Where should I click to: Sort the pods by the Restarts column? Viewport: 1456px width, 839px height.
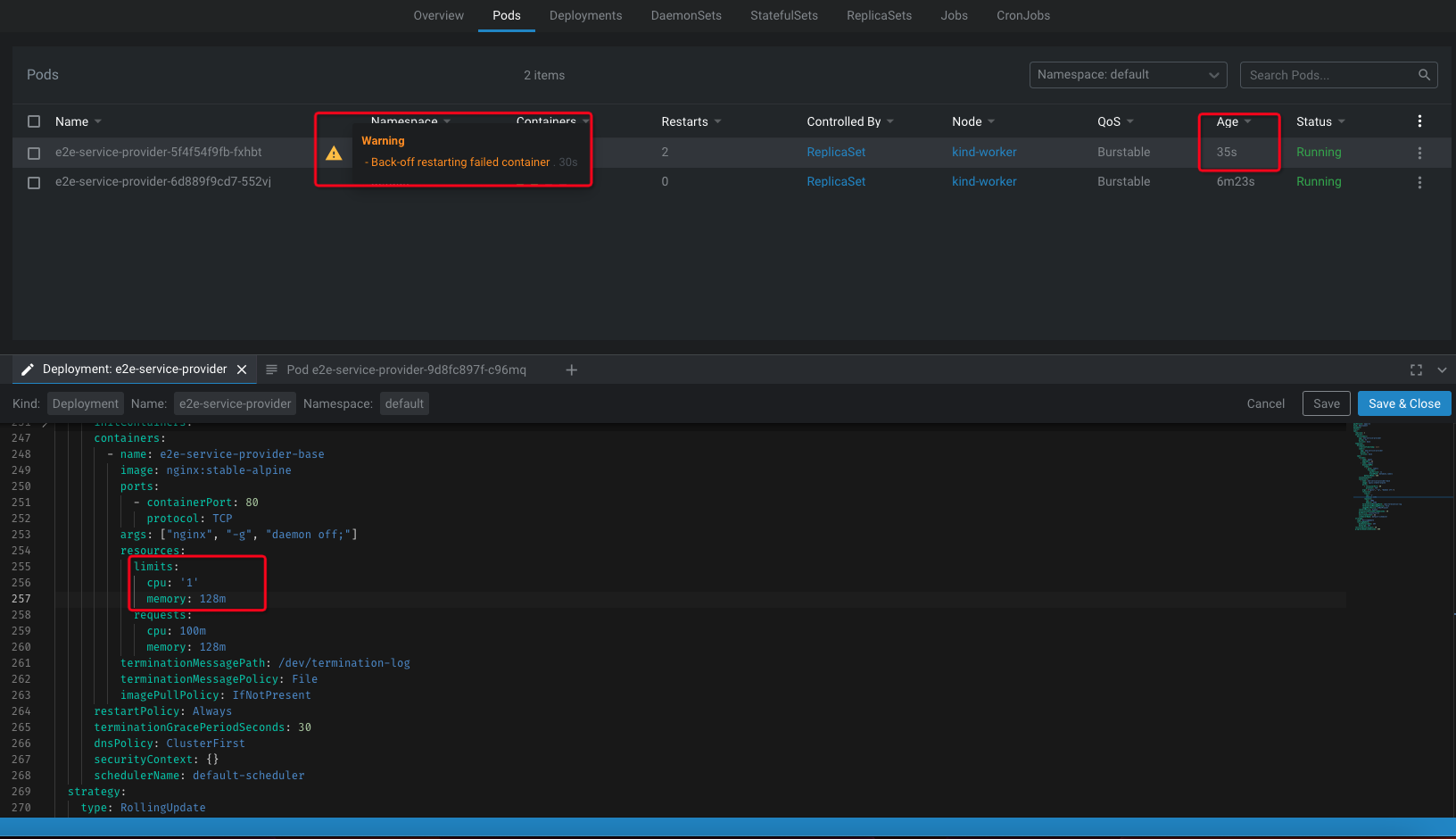[x=691, y=121]
